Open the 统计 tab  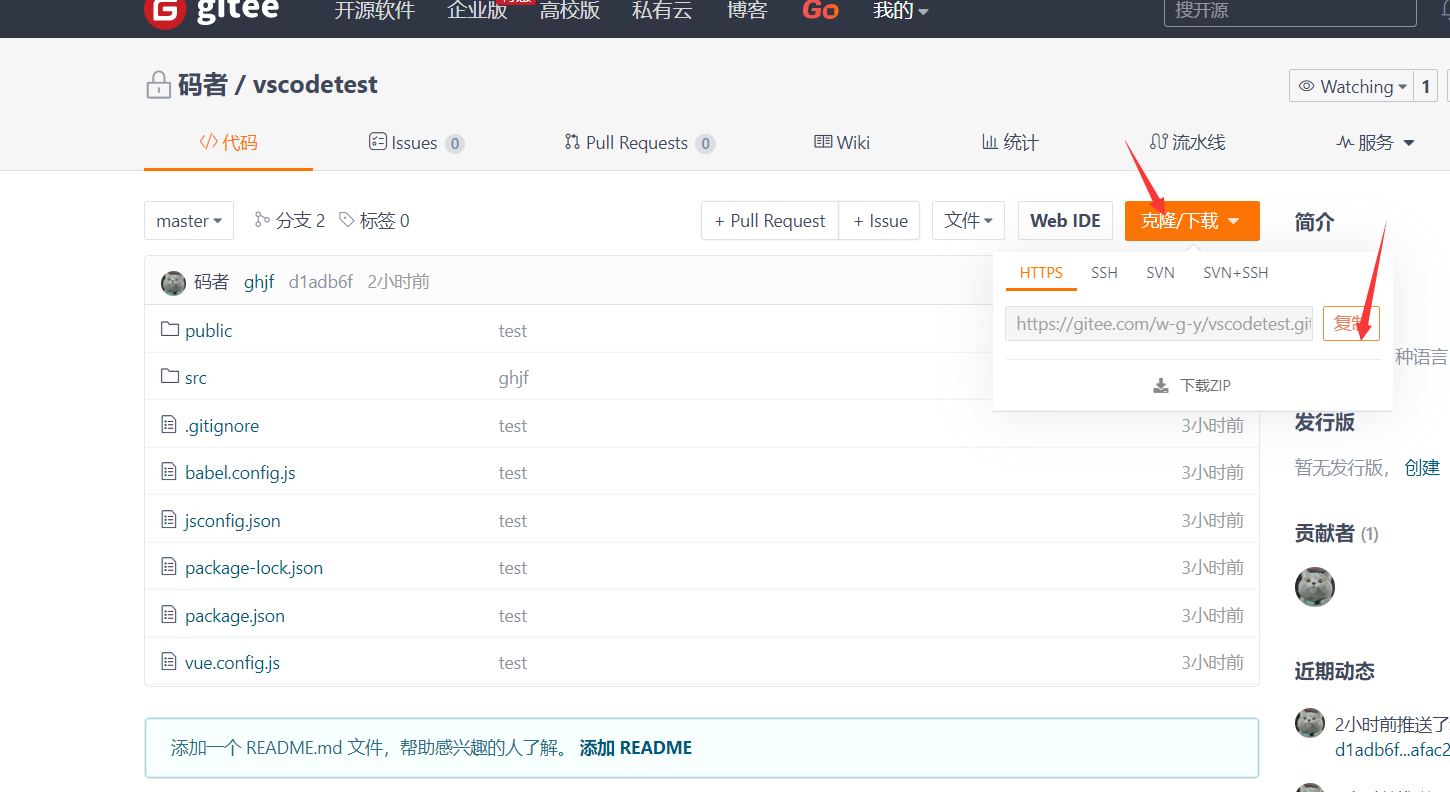pos(1010,142)
